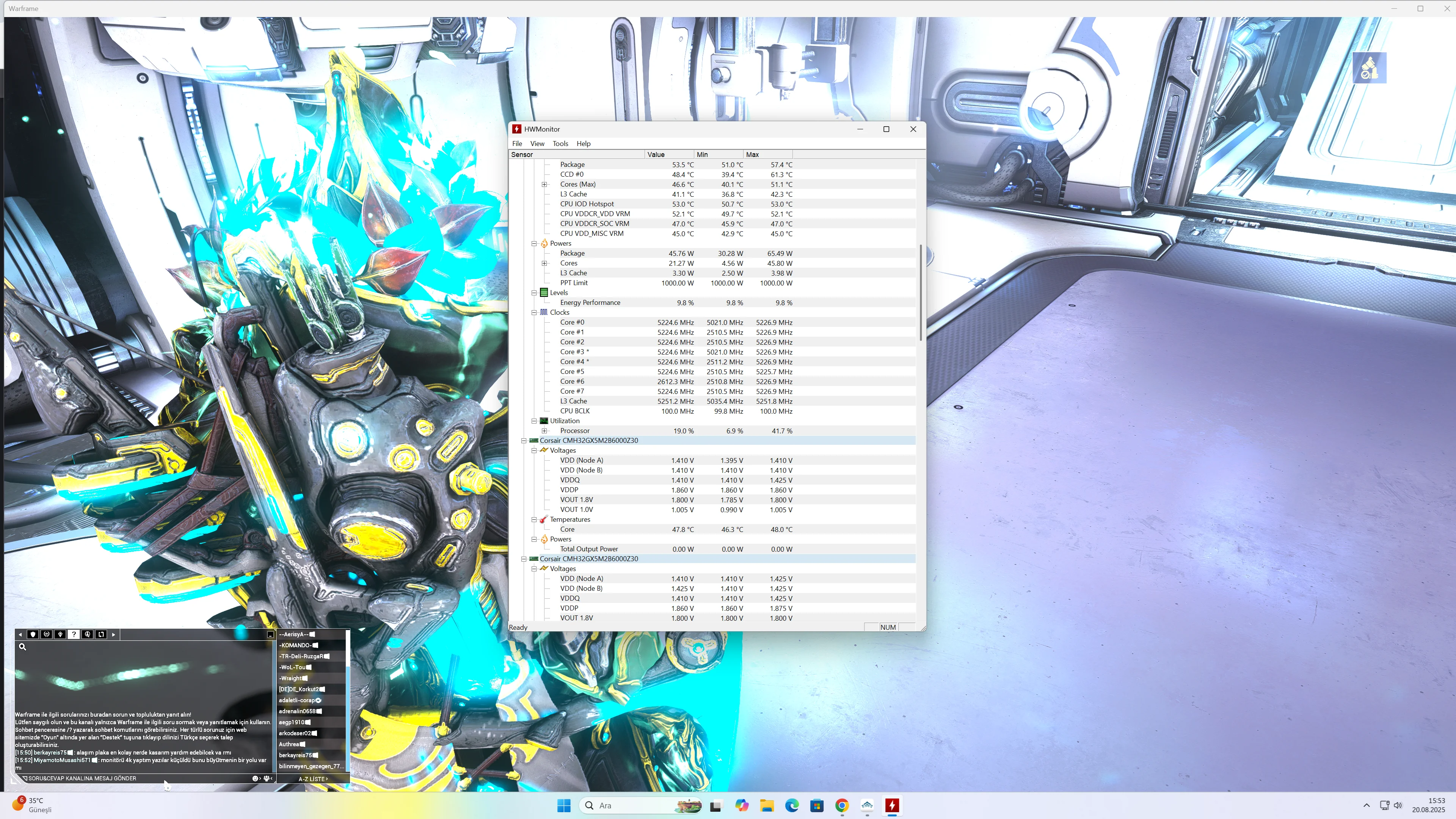Open the trade chat tab with the swap arrows icon

tap(101, 634)
